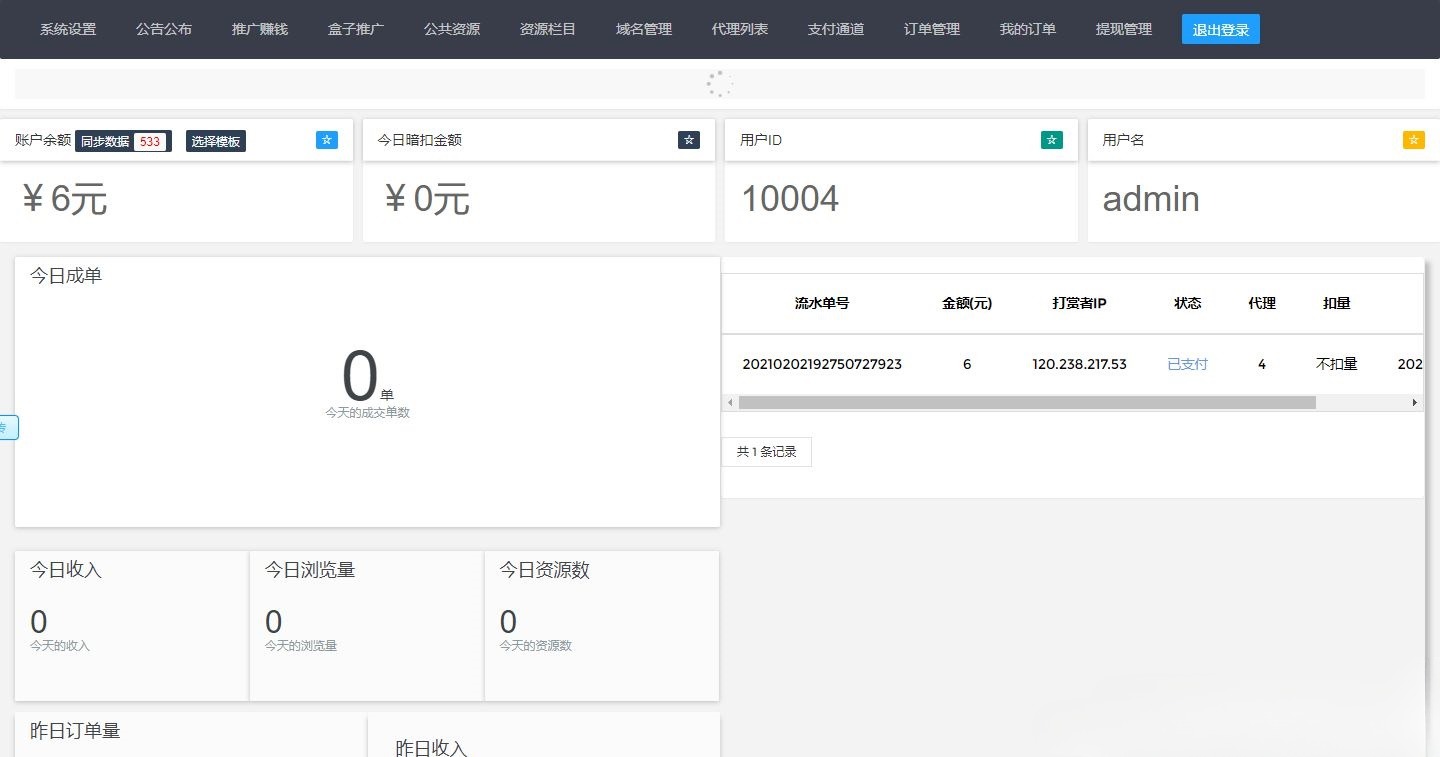Click the loading spinner area below the navbar
The width and height of the screenshot is (1440, 757).
718,84
